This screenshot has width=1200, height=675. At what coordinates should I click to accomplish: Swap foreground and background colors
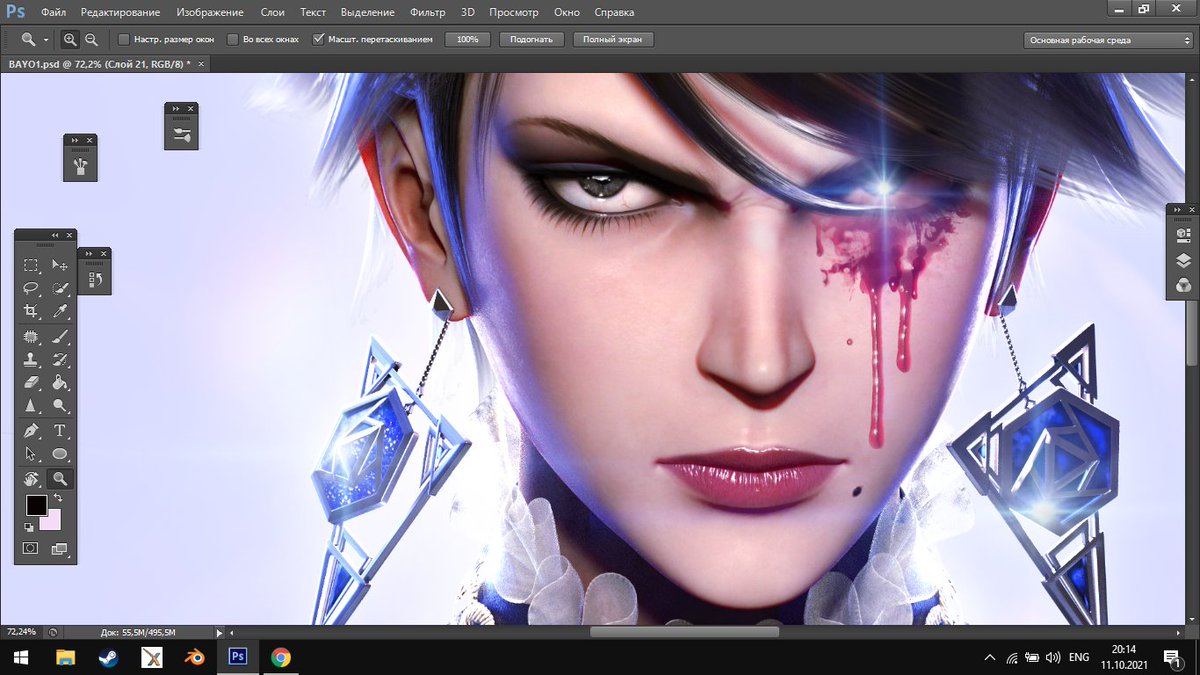click(58, 498)
